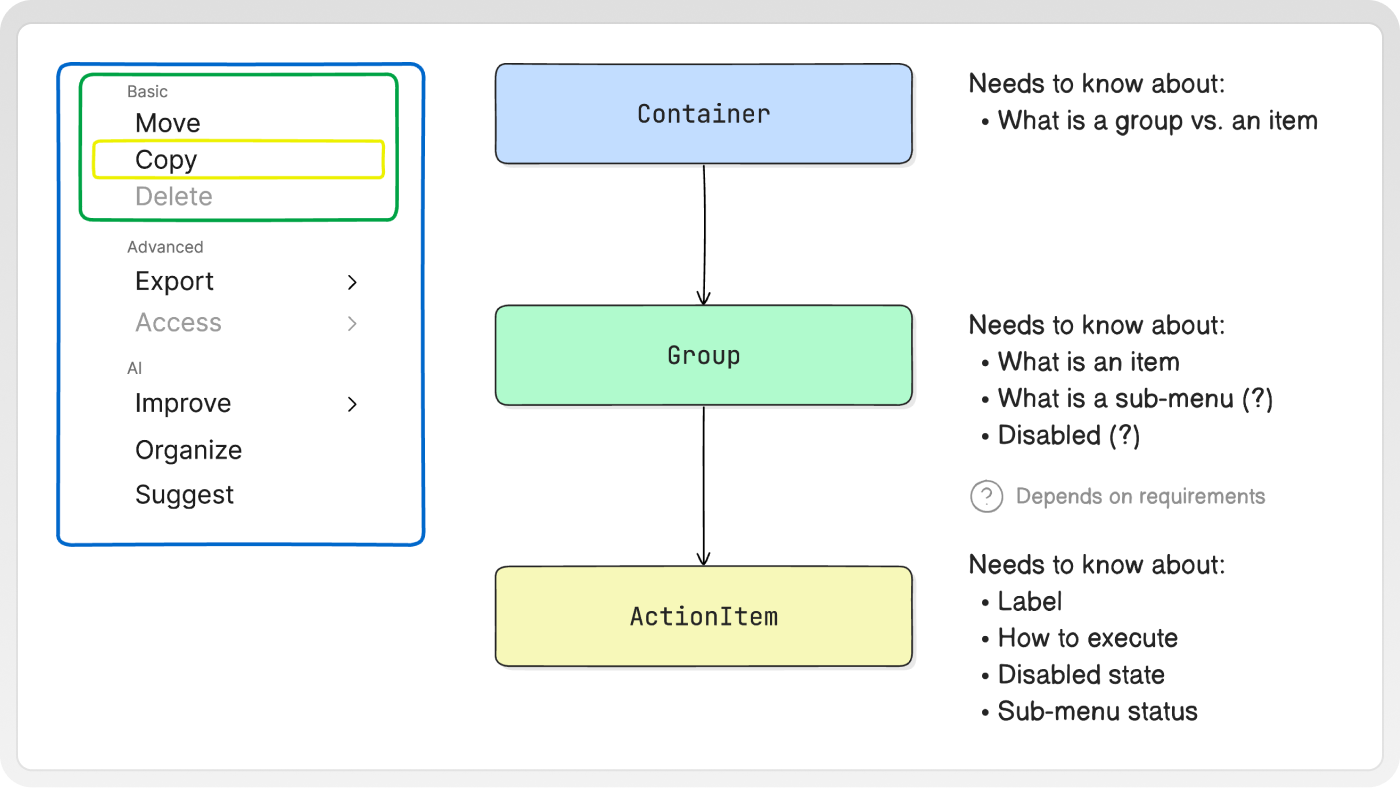Viewport: 1400px width, 788px height.
Task: Click the Sub-menu status bullet text
Action: 1098,712
